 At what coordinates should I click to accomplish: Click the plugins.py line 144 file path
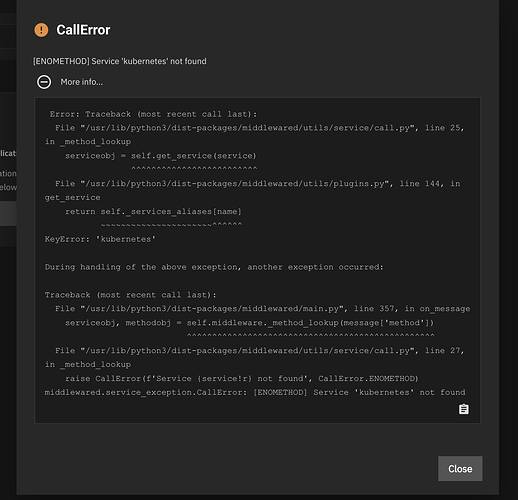258,184
